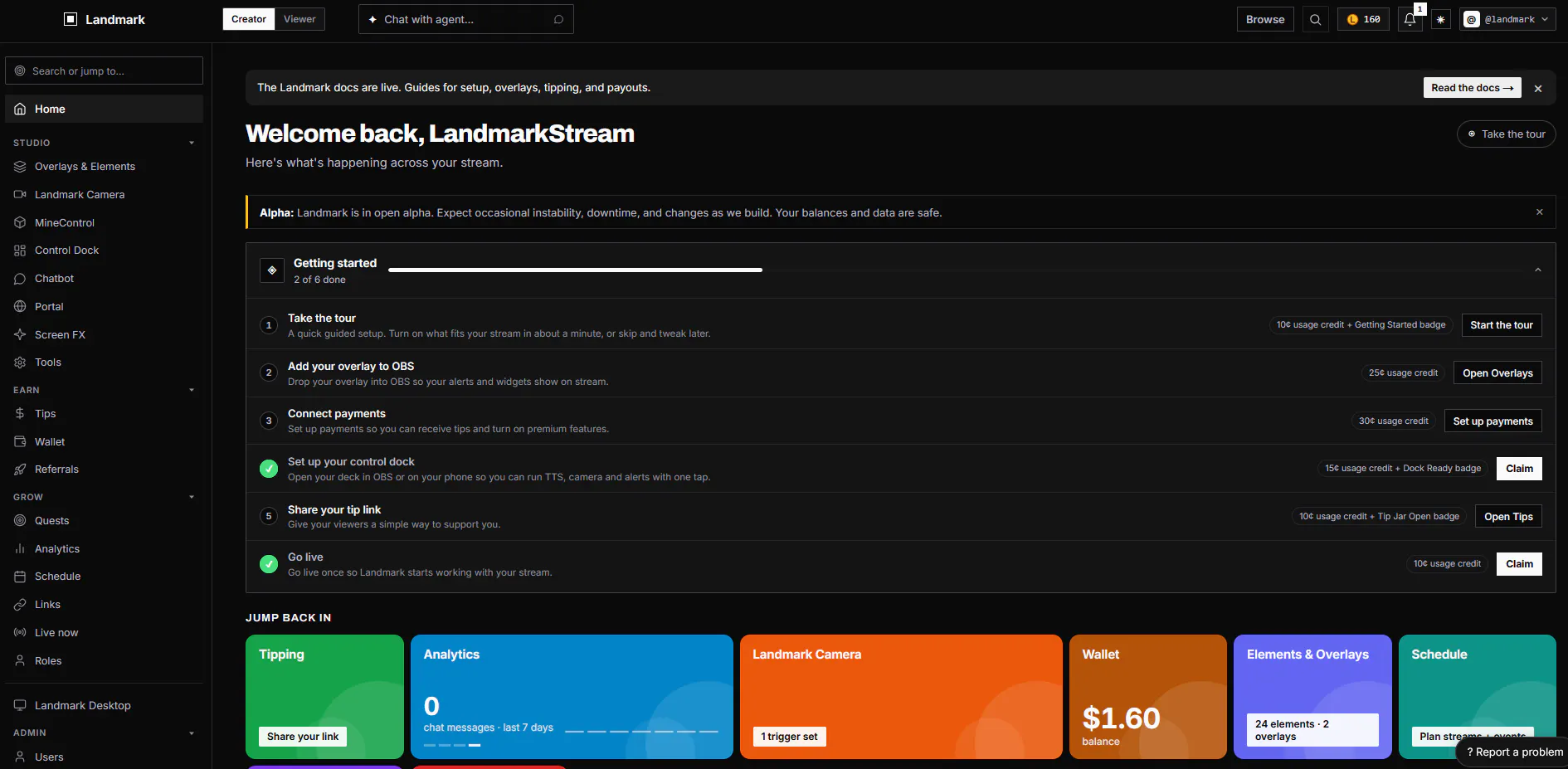This screenshot has width=1568, height=769.
Task: Click the Landmark Camera sidebar icon
Action: tap(20, 195)
